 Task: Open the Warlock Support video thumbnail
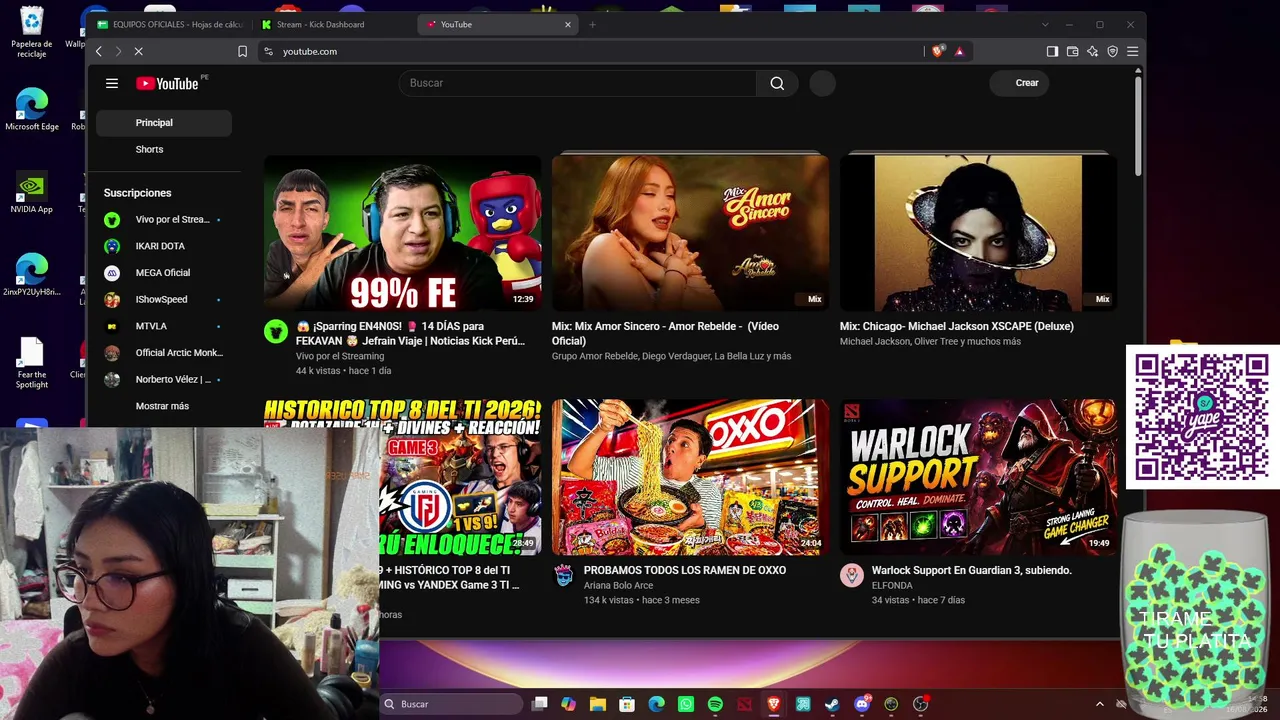(x=978, y=477)
